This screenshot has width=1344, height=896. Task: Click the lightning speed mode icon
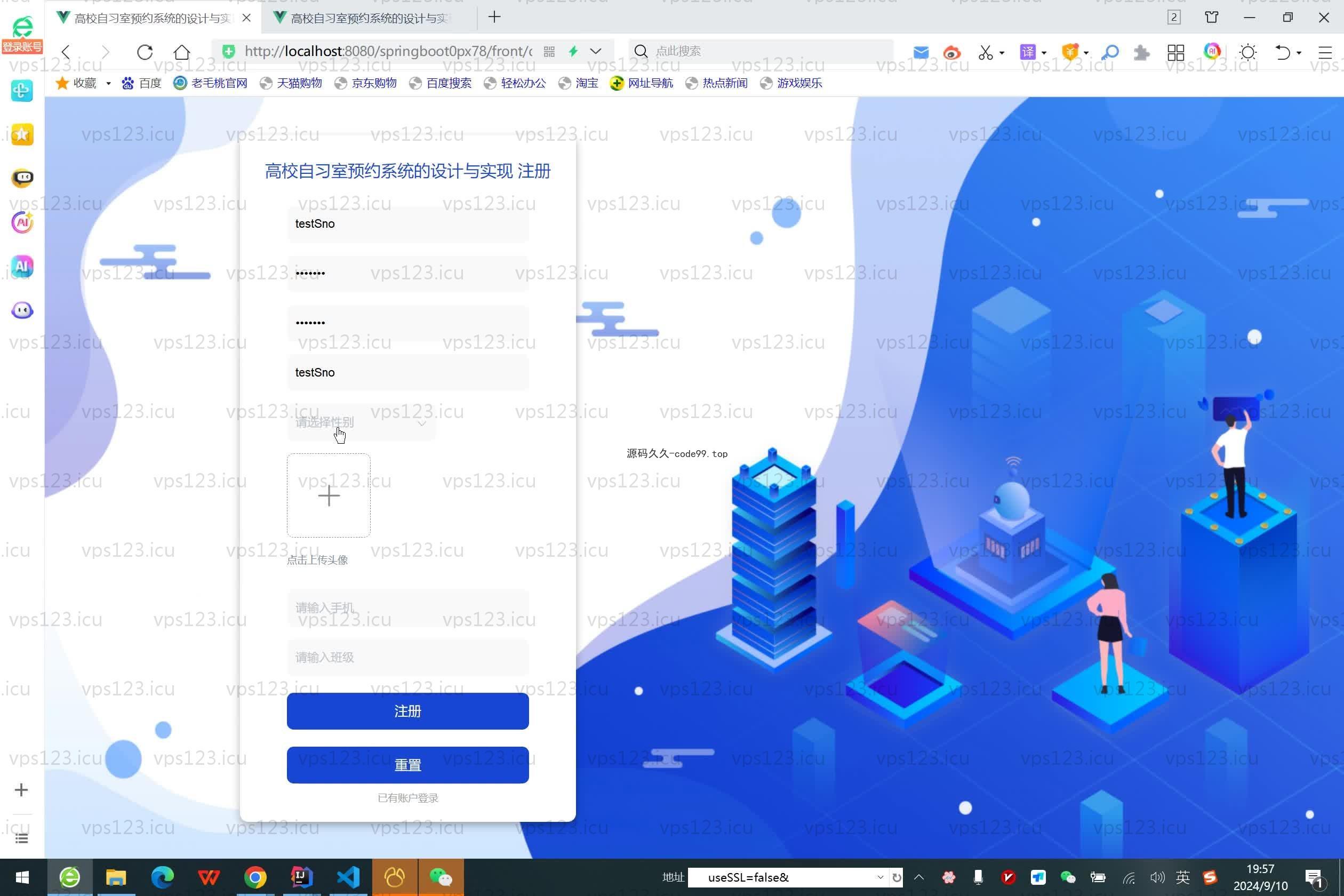[573, 51]
